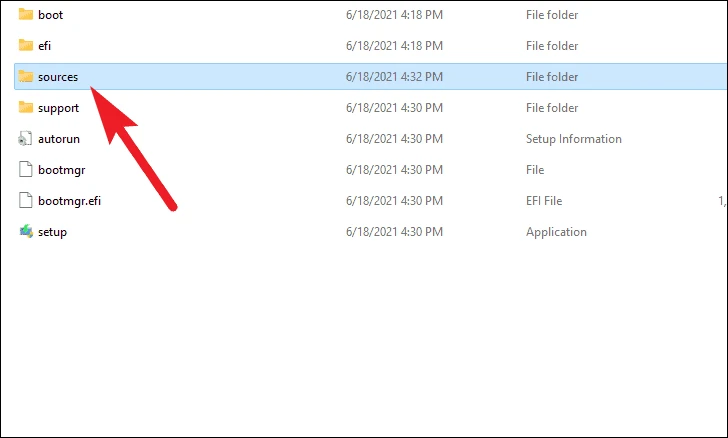Select the efi folder name

[x=46, y=46]
